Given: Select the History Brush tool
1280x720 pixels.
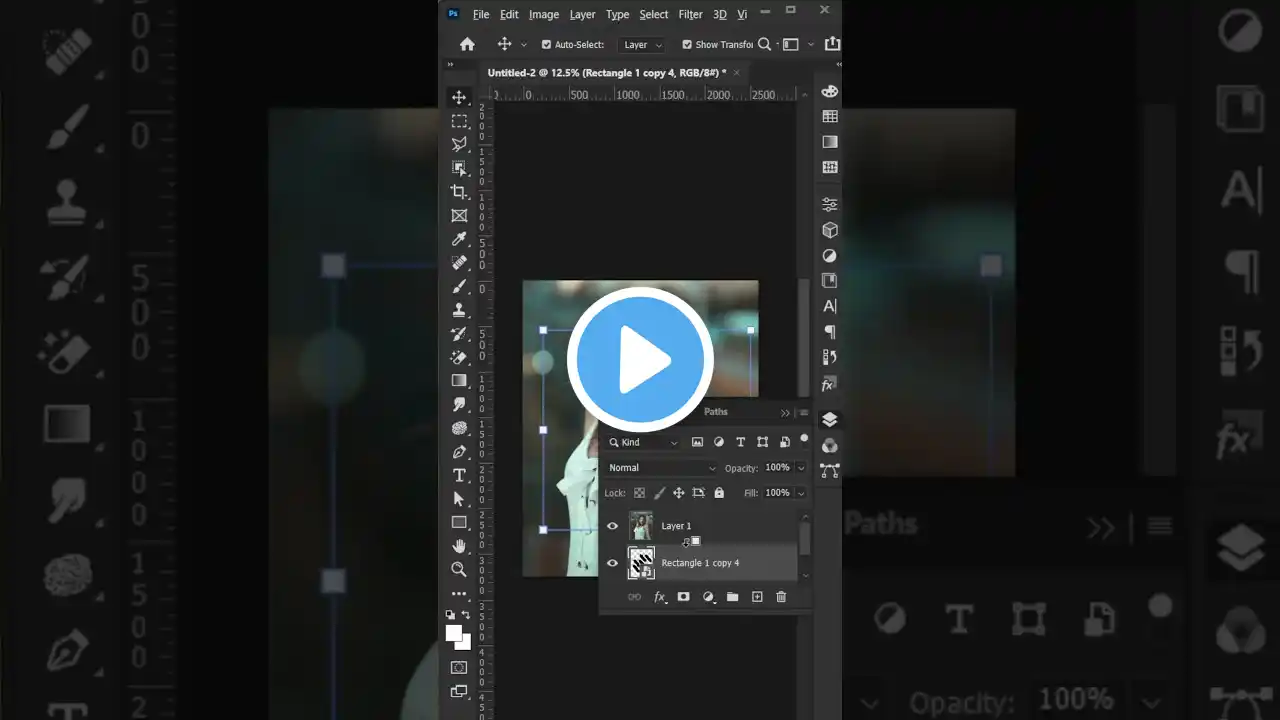Looking at the screenshot, I should coord(459,333).
